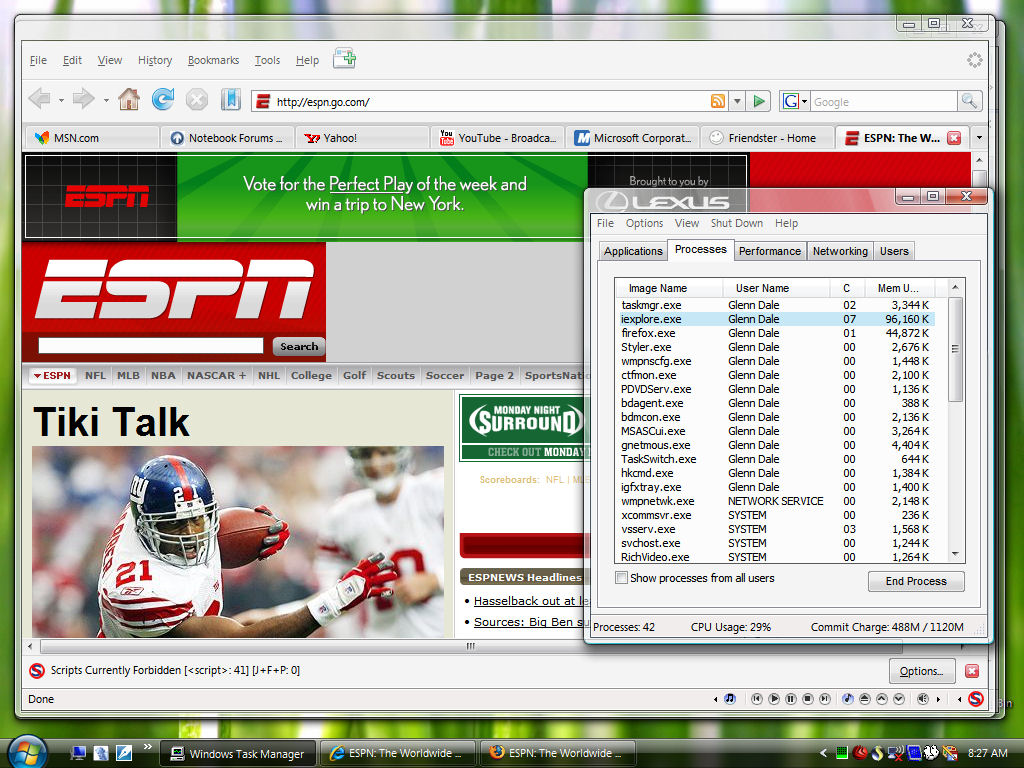The width and height of the screenshot is (1024, 768).
Task: Click the ESPN site search input field
Action: 150,345
